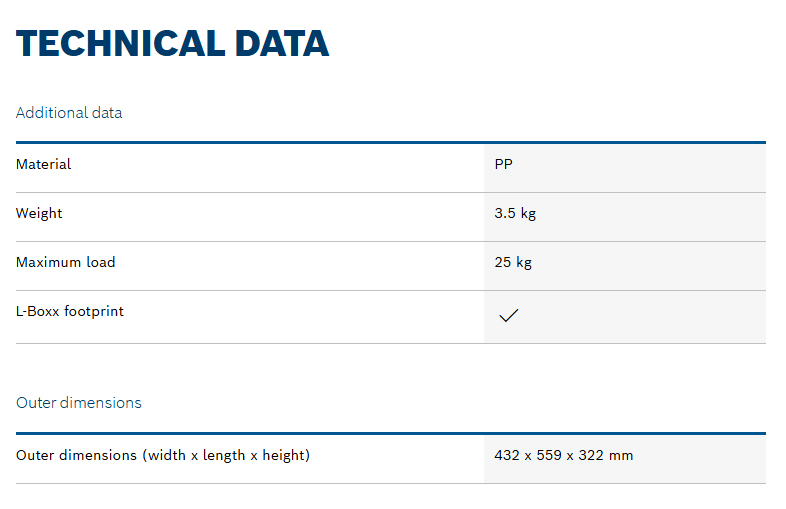Viewport: 786px width, 509px height.
Task: Select the 432 x 559 x 322 mm value
Action: [x=563, y=455]
